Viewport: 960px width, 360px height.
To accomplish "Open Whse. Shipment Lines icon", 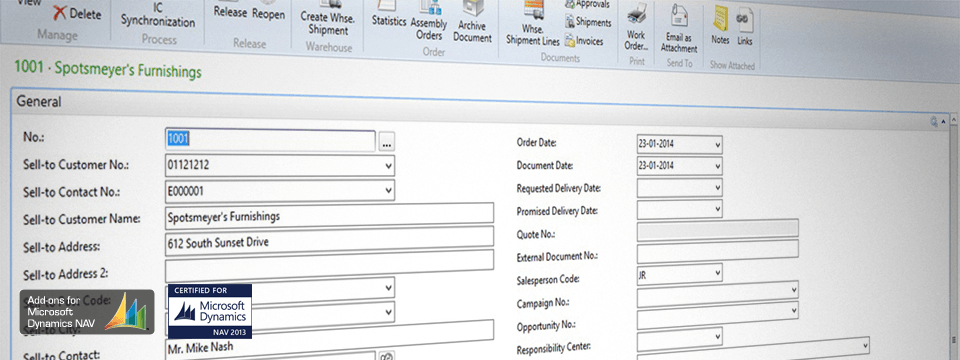I will coord(533,24).
